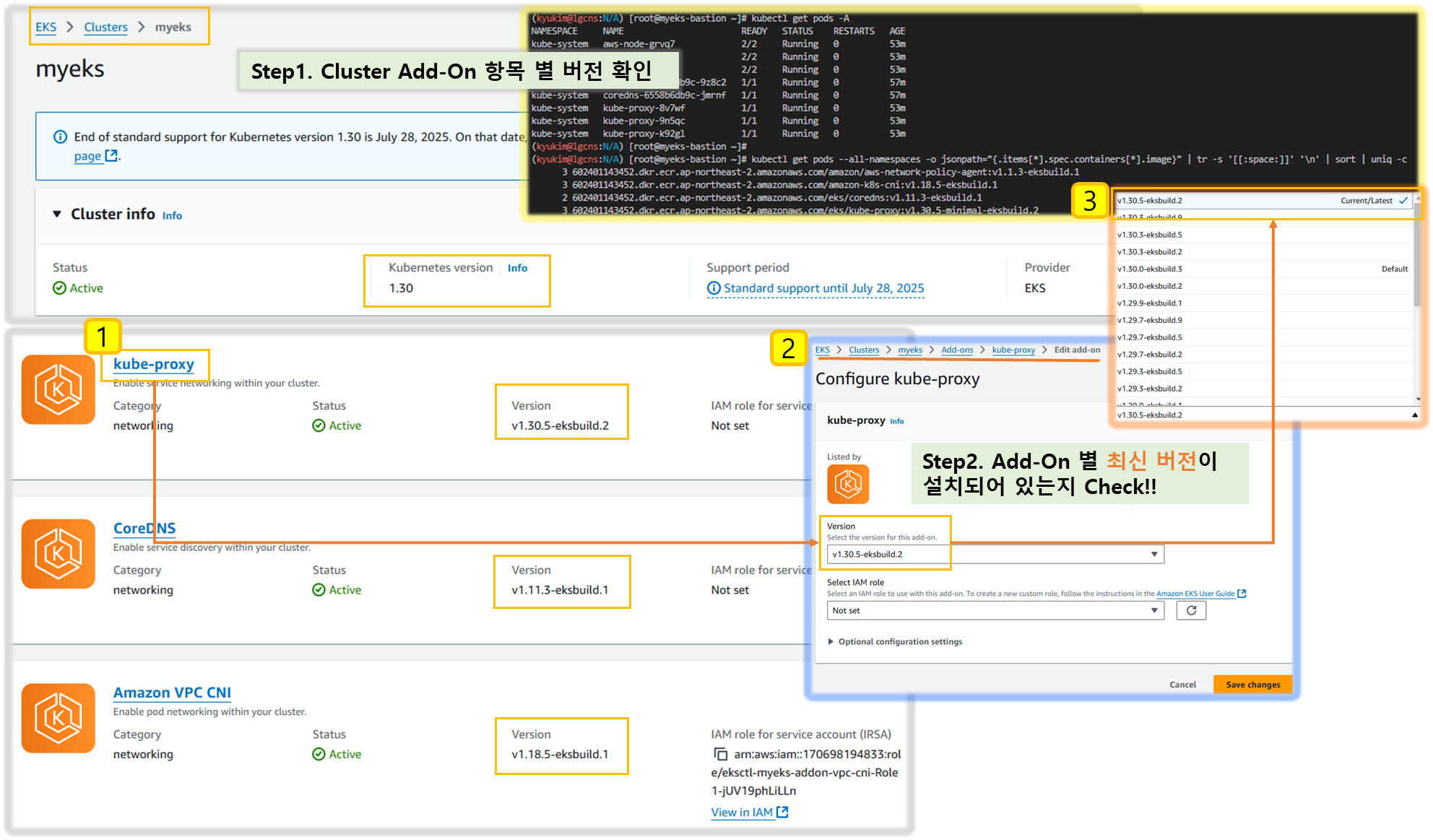The image size is (1433, 840).
Task: Click the Listed by kube-proxy logo
Action: click(x=848, y=484)
